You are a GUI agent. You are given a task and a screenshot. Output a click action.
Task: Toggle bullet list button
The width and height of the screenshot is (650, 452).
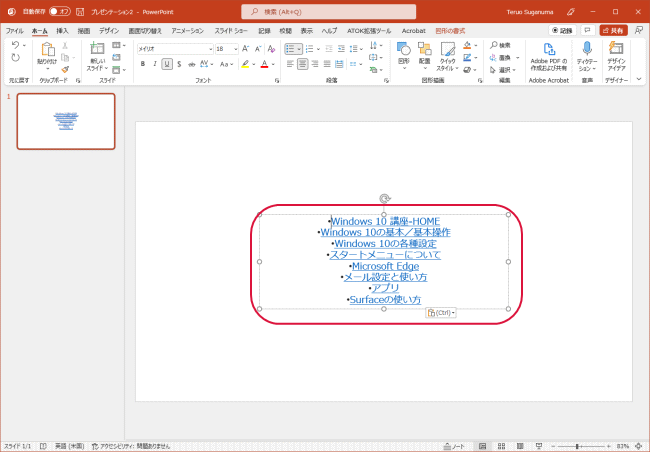click(x=291, y=49)
